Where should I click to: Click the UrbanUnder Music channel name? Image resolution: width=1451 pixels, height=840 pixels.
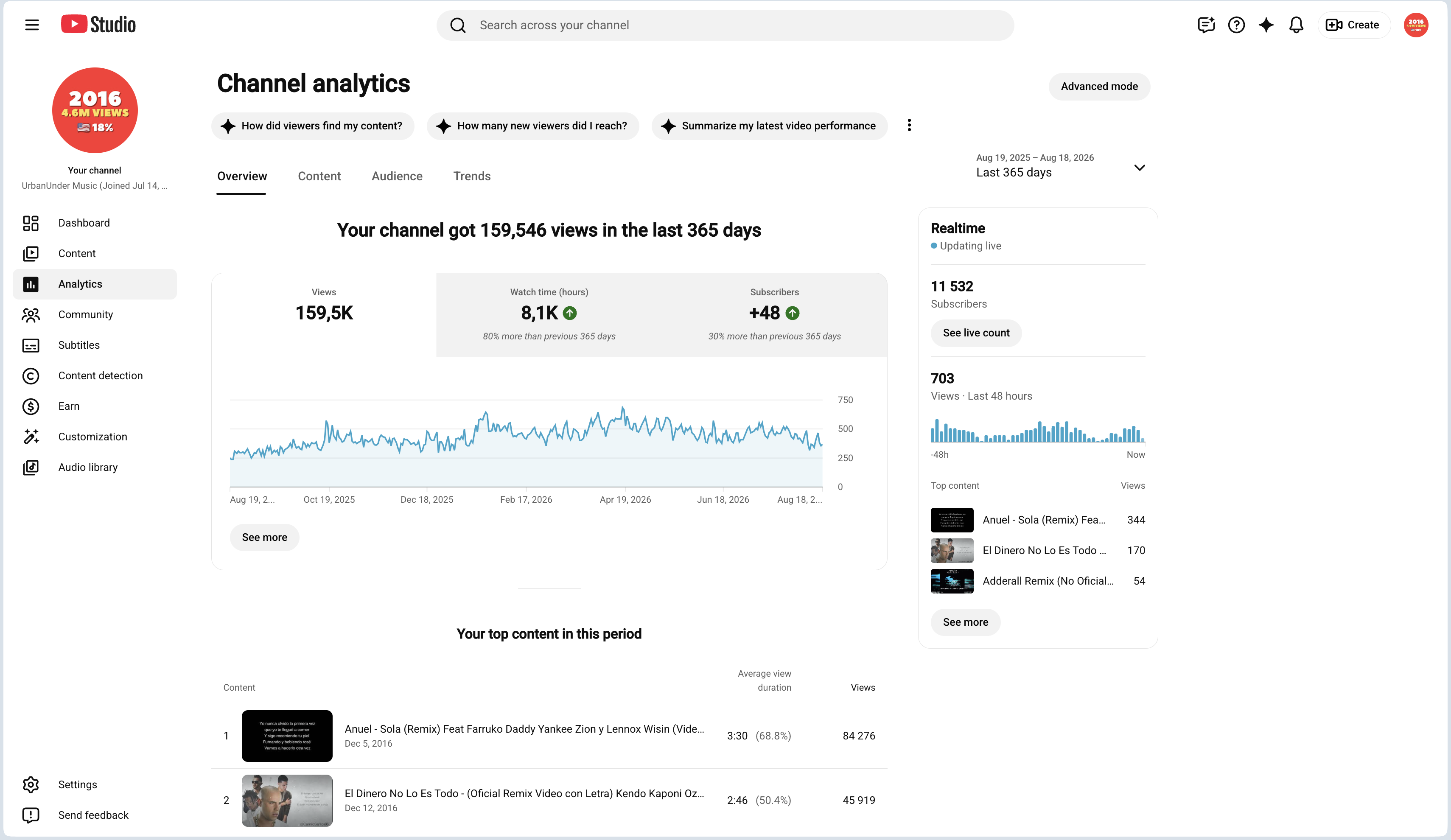click(x=95, y=185)
